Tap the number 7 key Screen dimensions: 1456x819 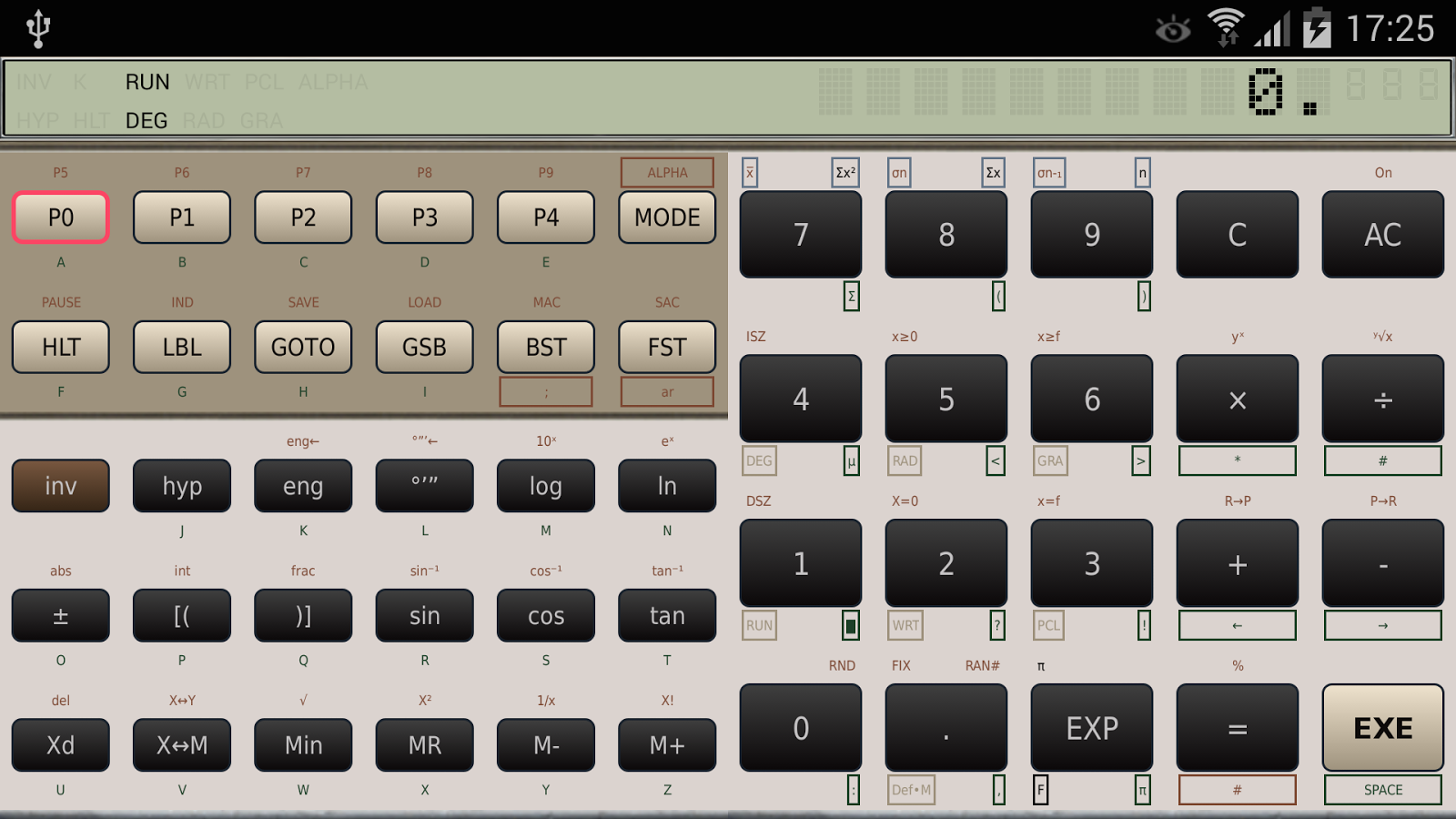coord(801,234)
